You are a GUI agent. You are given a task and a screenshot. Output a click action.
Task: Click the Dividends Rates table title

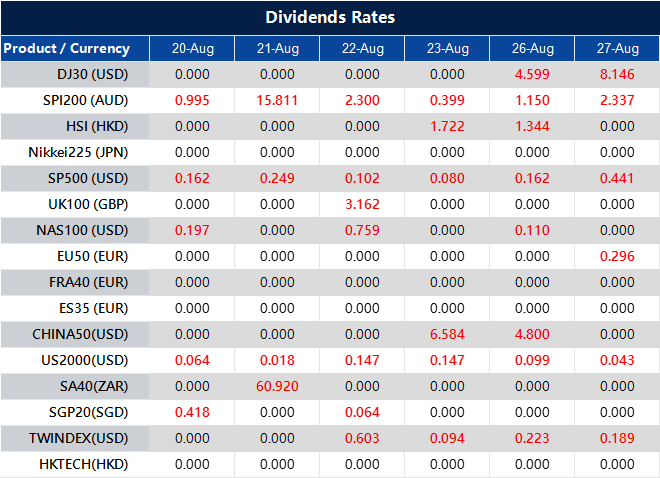[330, 17]
